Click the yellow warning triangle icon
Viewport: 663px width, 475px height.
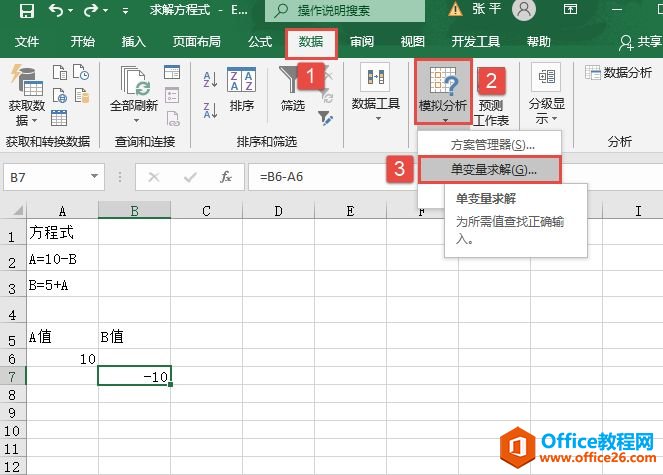coord(455,9)
